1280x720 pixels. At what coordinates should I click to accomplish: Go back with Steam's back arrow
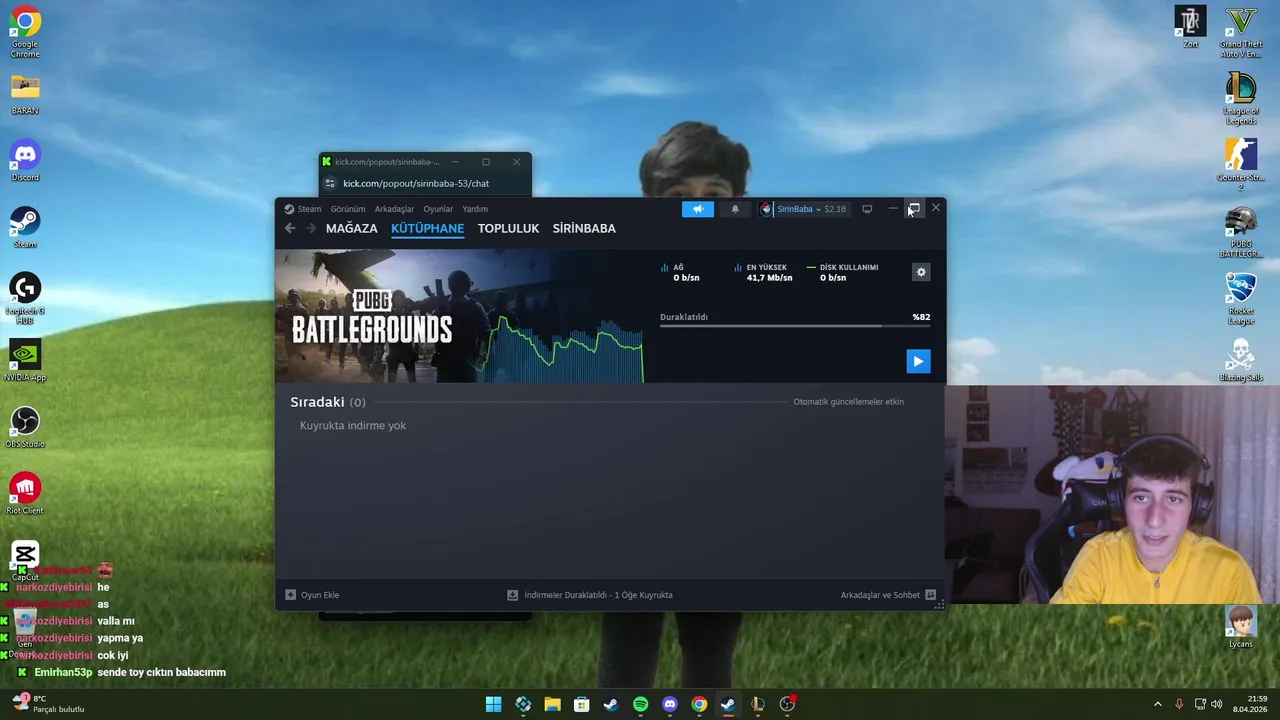tap(290, 228)
